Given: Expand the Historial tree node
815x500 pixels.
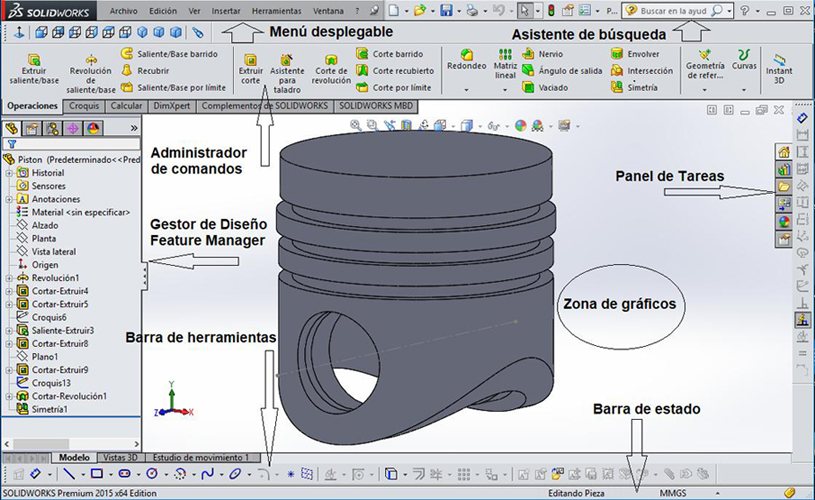Looking at the screenshot, I should coord(9,173).
